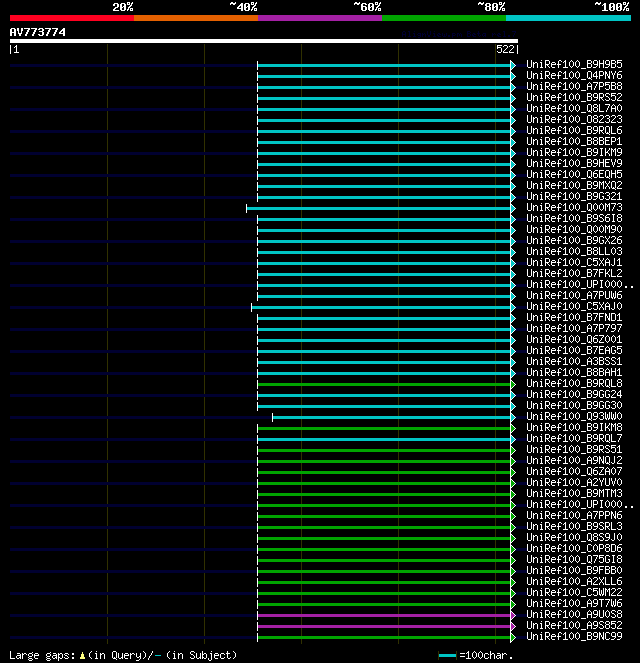
Task: Click the start tick of the Q93WW0 alignment
Action: pyautogui.click(x=272, y=417)
